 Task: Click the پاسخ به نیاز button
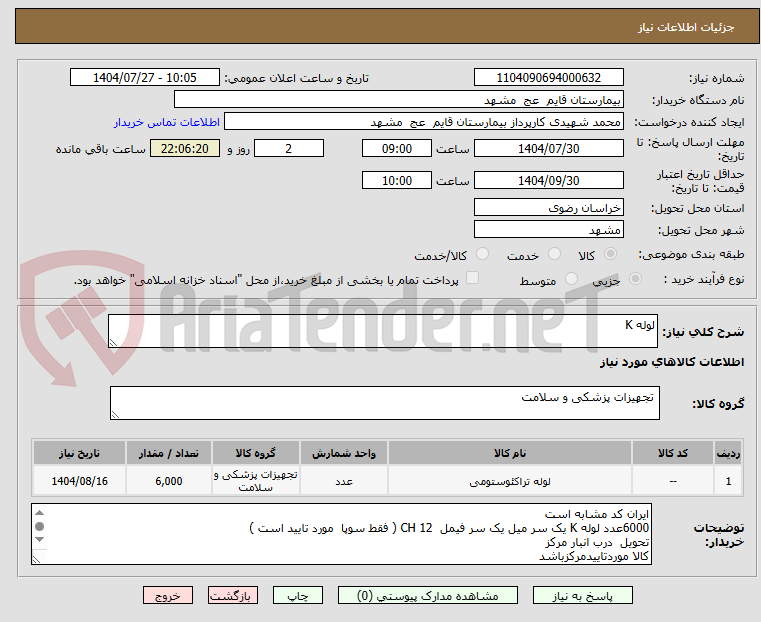coord(582,595)
